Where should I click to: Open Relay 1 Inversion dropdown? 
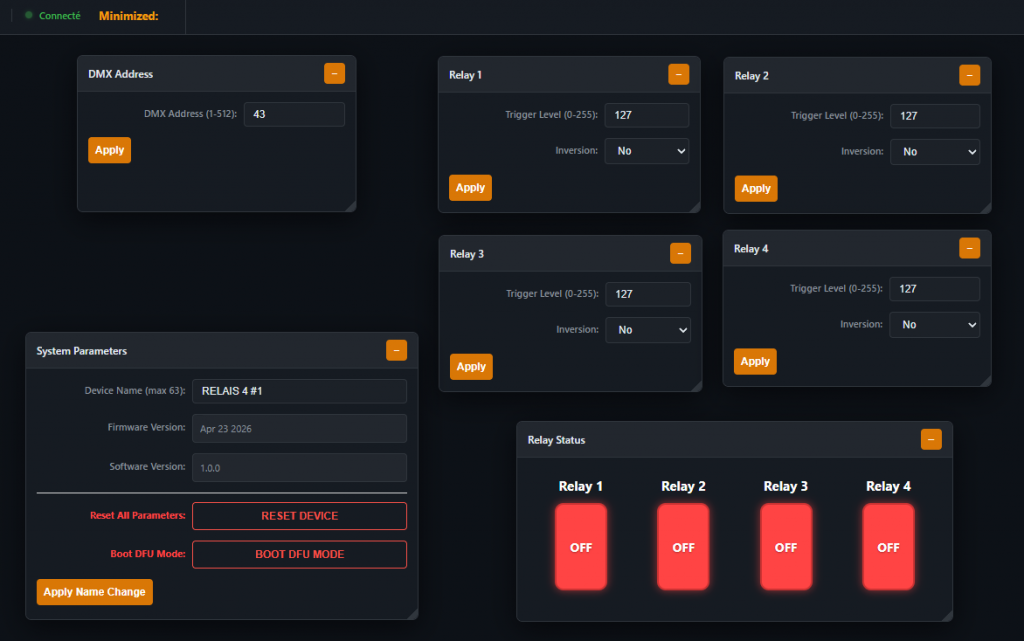pyautogui.click(x=646, y=151)
